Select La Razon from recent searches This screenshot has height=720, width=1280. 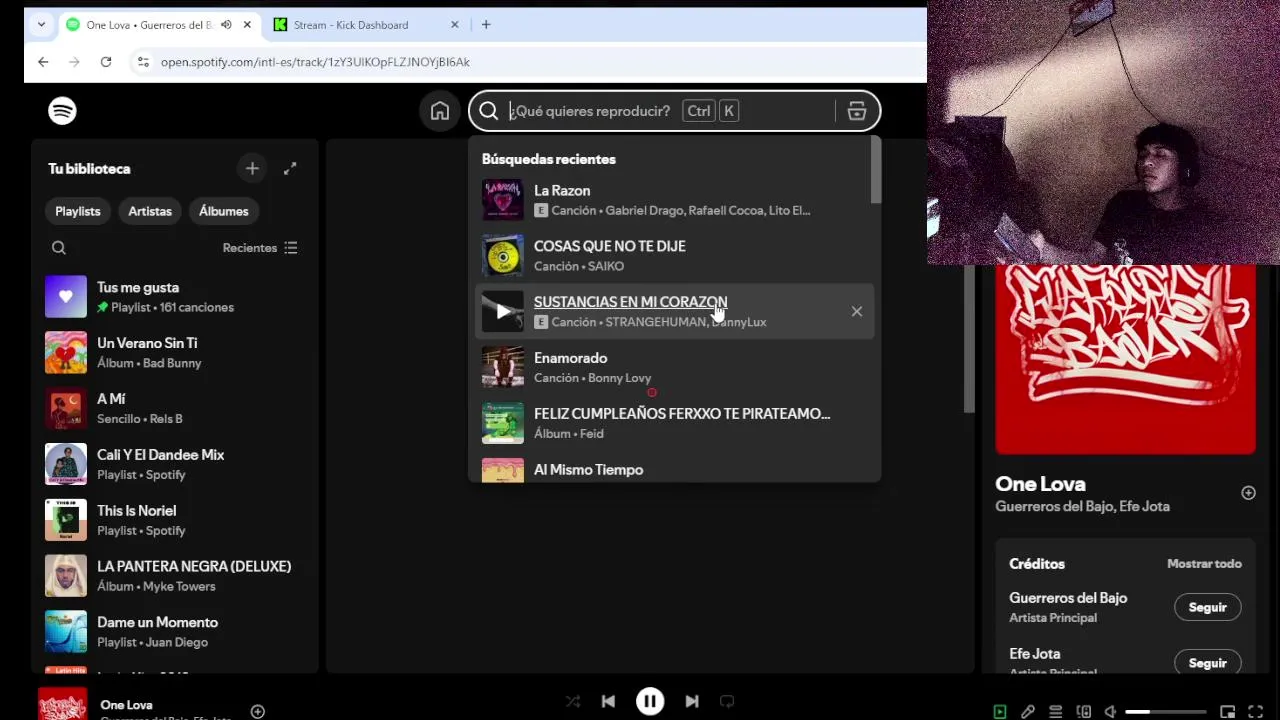(x=674, y=200)
